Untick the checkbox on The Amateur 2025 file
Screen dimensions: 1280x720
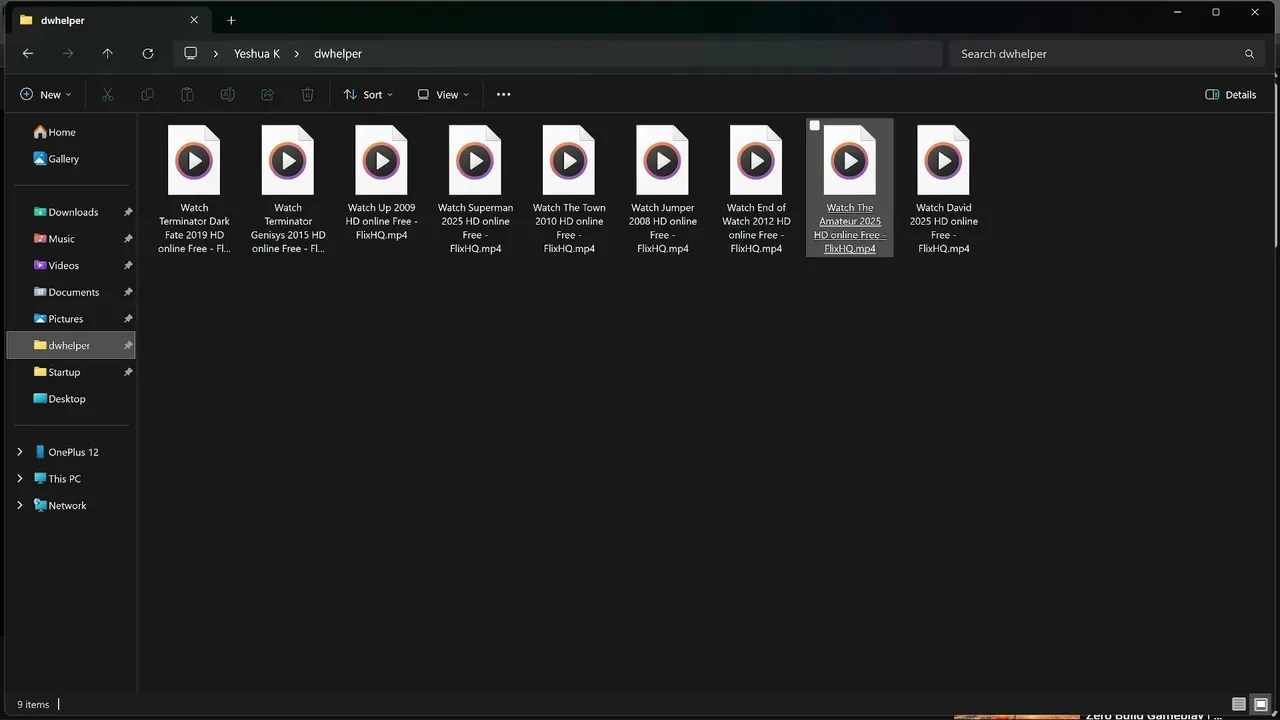point(814,126)
